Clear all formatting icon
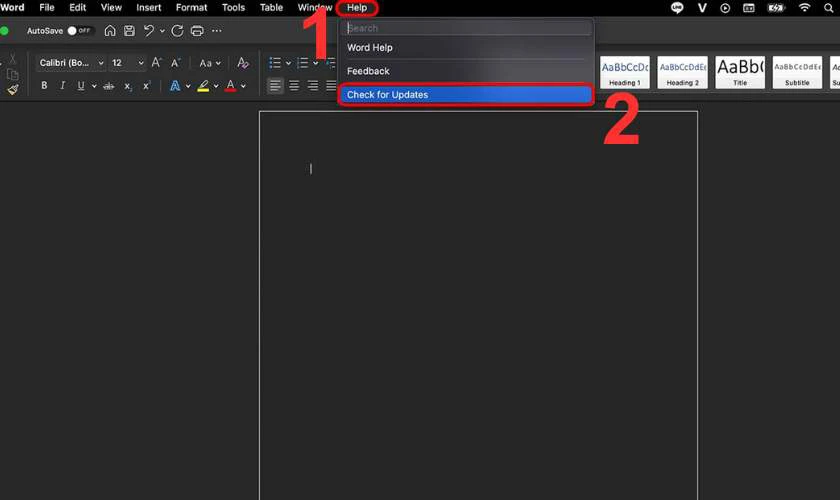 (x=243, y=63)
